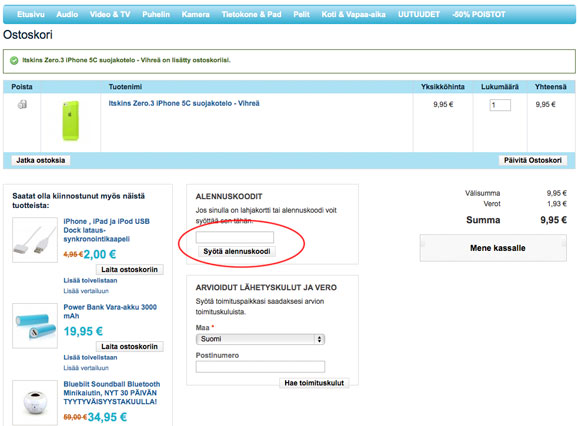
Task: Click the Tuotenimi column header
Action: 125,87
